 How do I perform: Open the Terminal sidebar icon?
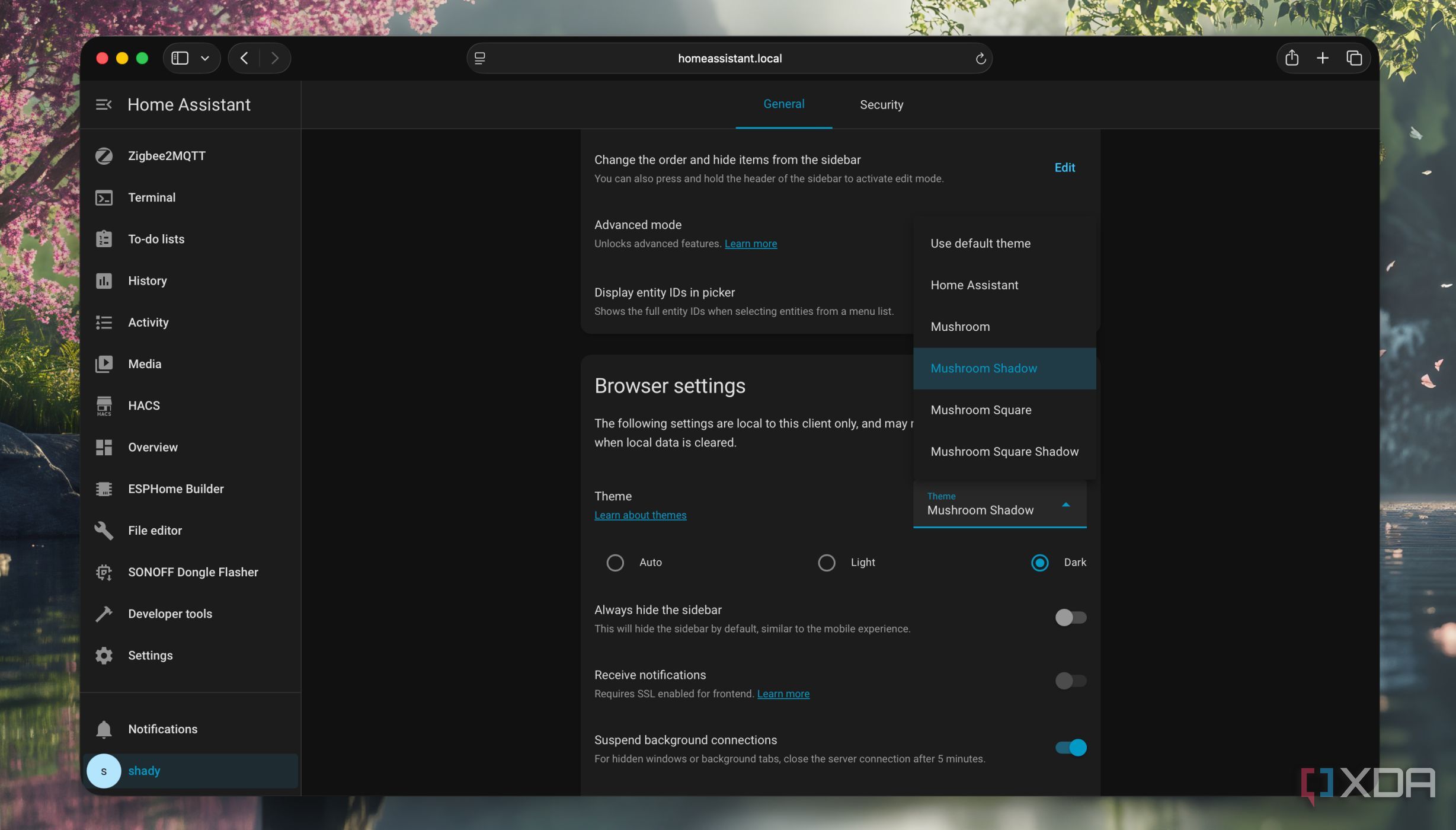pyautogui.click(x=104, y=197)
